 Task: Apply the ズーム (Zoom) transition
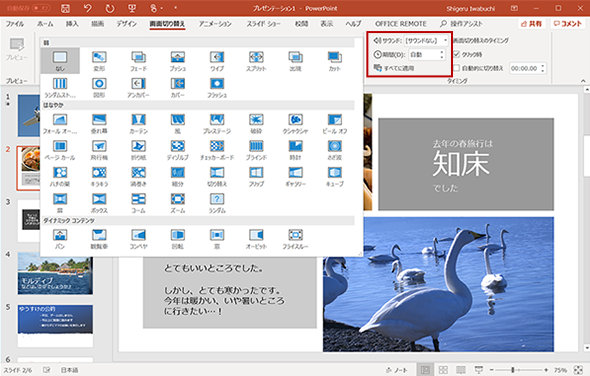point(178,202)
